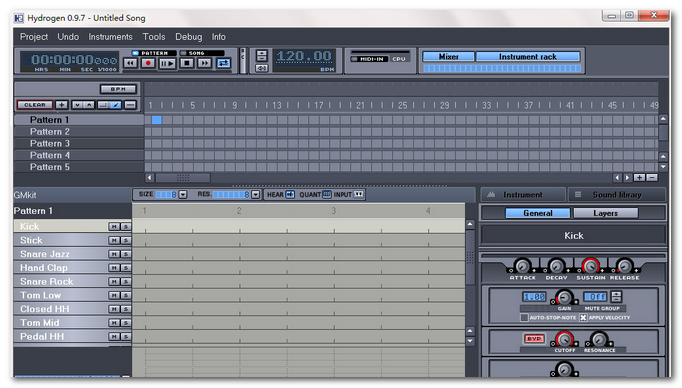Click the stacked pattern mode button

[130, 105]
